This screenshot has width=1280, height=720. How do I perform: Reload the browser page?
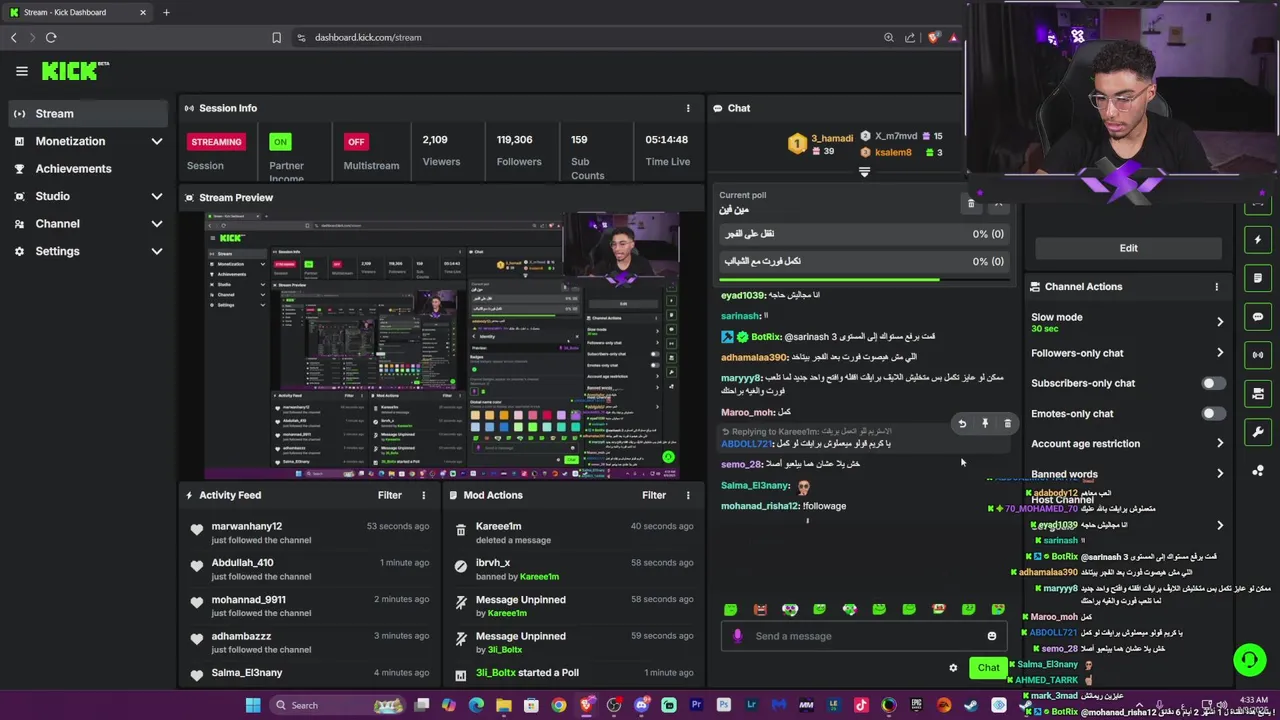tap(51, 37)
